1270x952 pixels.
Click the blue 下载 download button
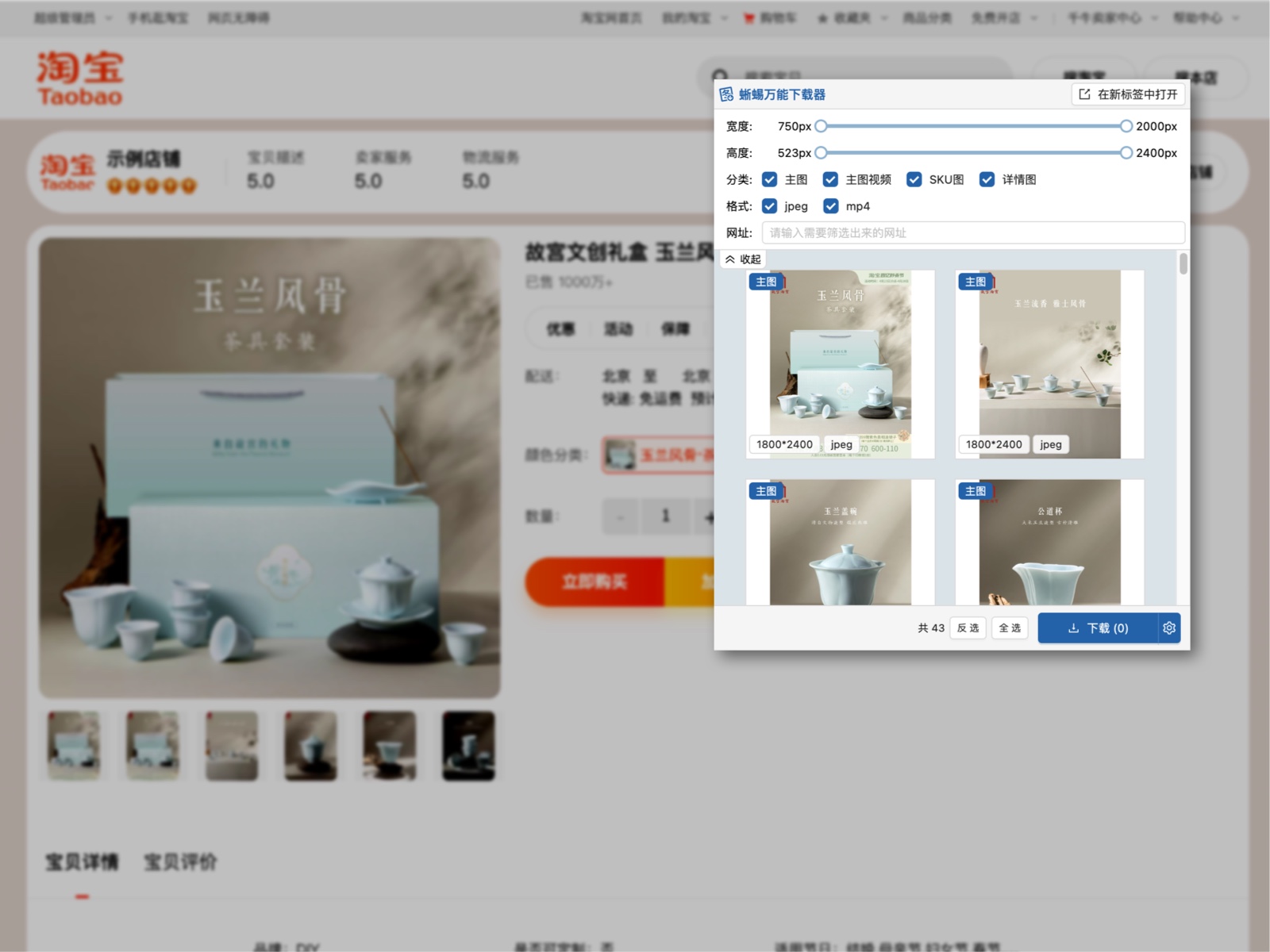click(x=1098, y=628)
